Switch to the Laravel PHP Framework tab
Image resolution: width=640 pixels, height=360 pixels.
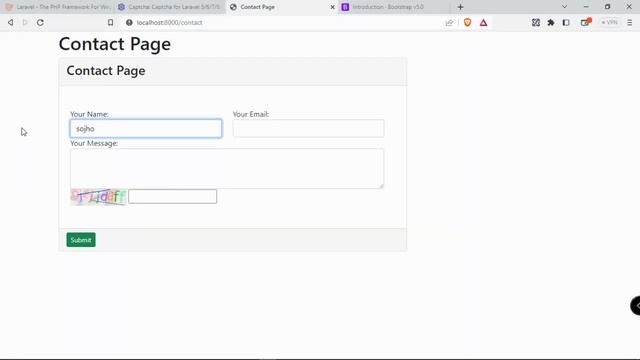57,7
